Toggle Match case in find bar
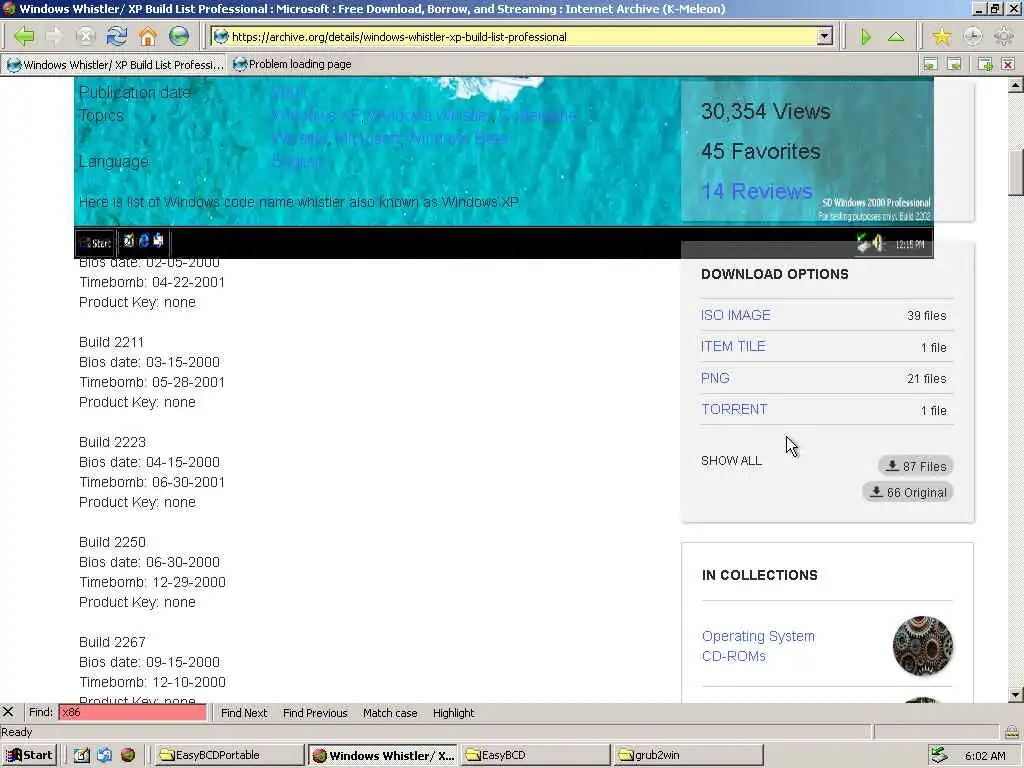The height and width of the screenshot is (768, 1024). (x=390, y=712)
